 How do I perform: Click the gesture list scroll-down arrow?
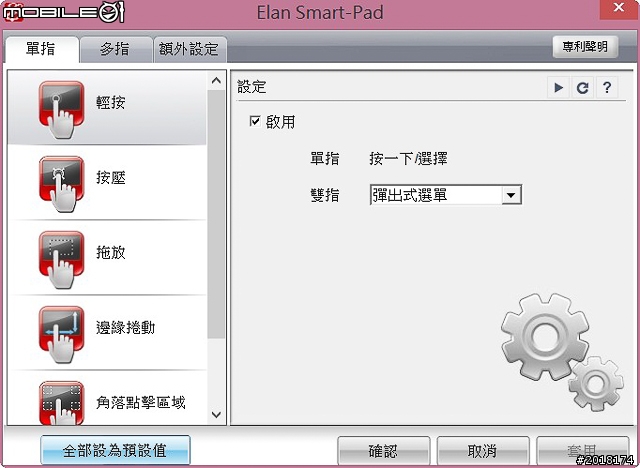click(x=216, y=415)
